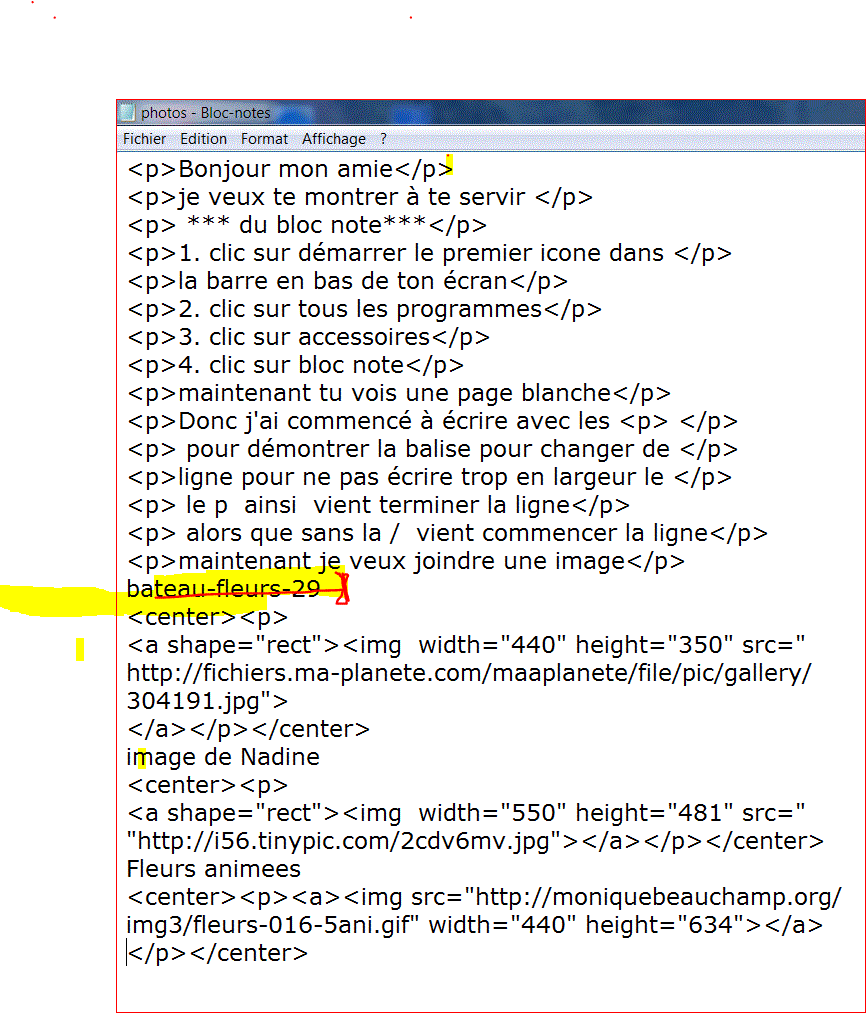
Task: Click '2. clic sur tous les programmes' line
Action: [x=364, y=309]
